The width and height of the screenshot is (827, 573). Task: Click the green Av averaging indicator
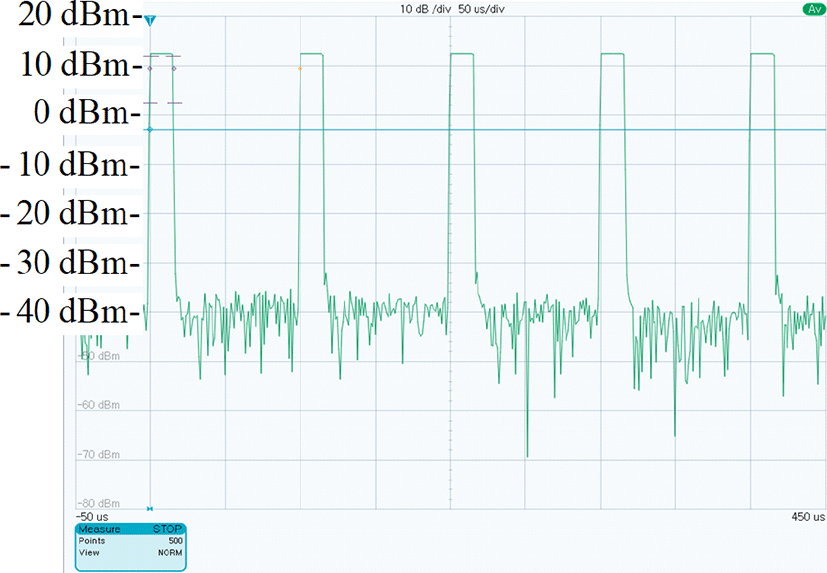[x=813, y=9]
